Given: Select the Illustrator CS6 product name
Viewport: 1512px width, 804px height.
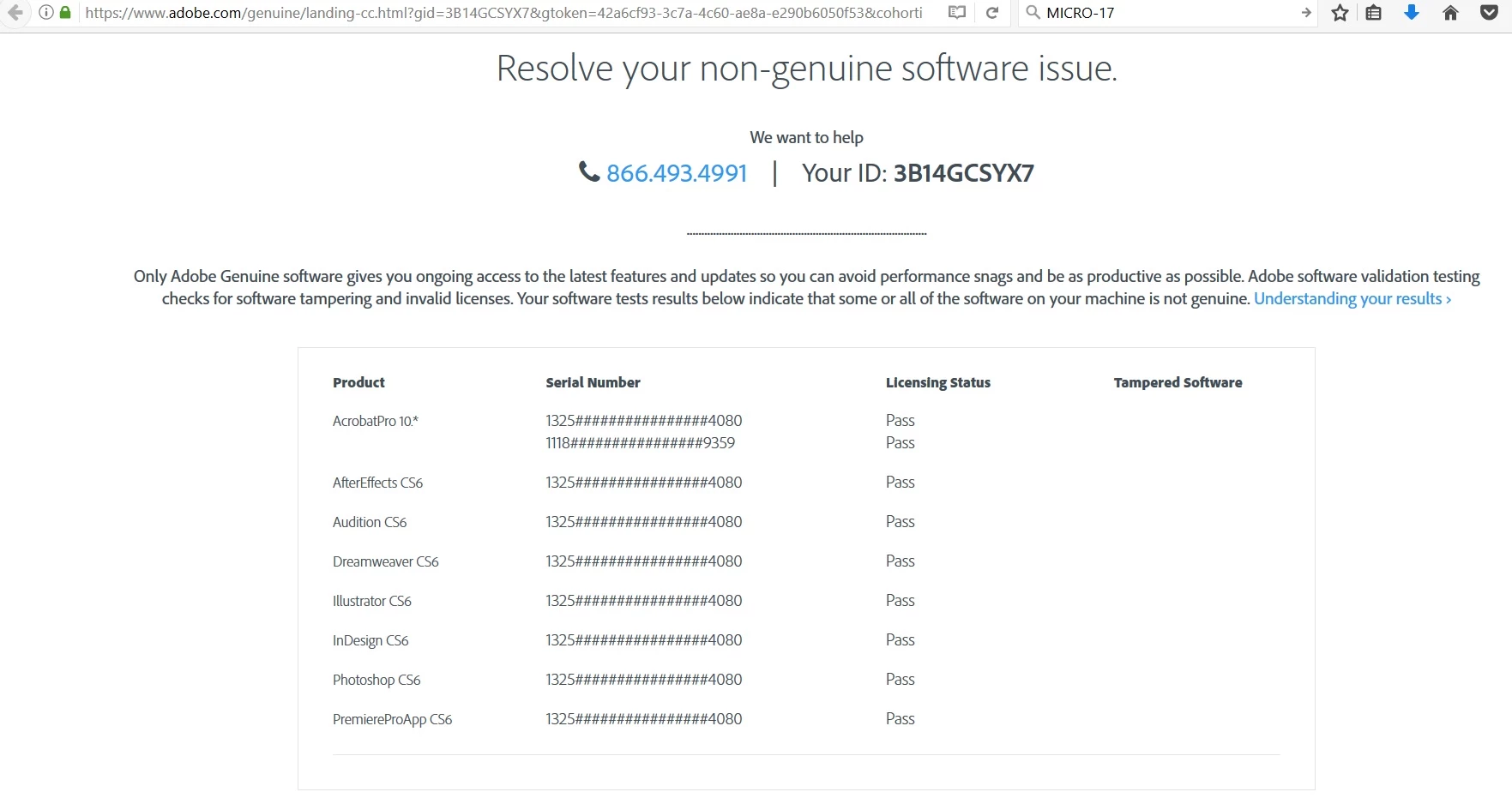Looking at the screenshot, I should coord(371,601).
